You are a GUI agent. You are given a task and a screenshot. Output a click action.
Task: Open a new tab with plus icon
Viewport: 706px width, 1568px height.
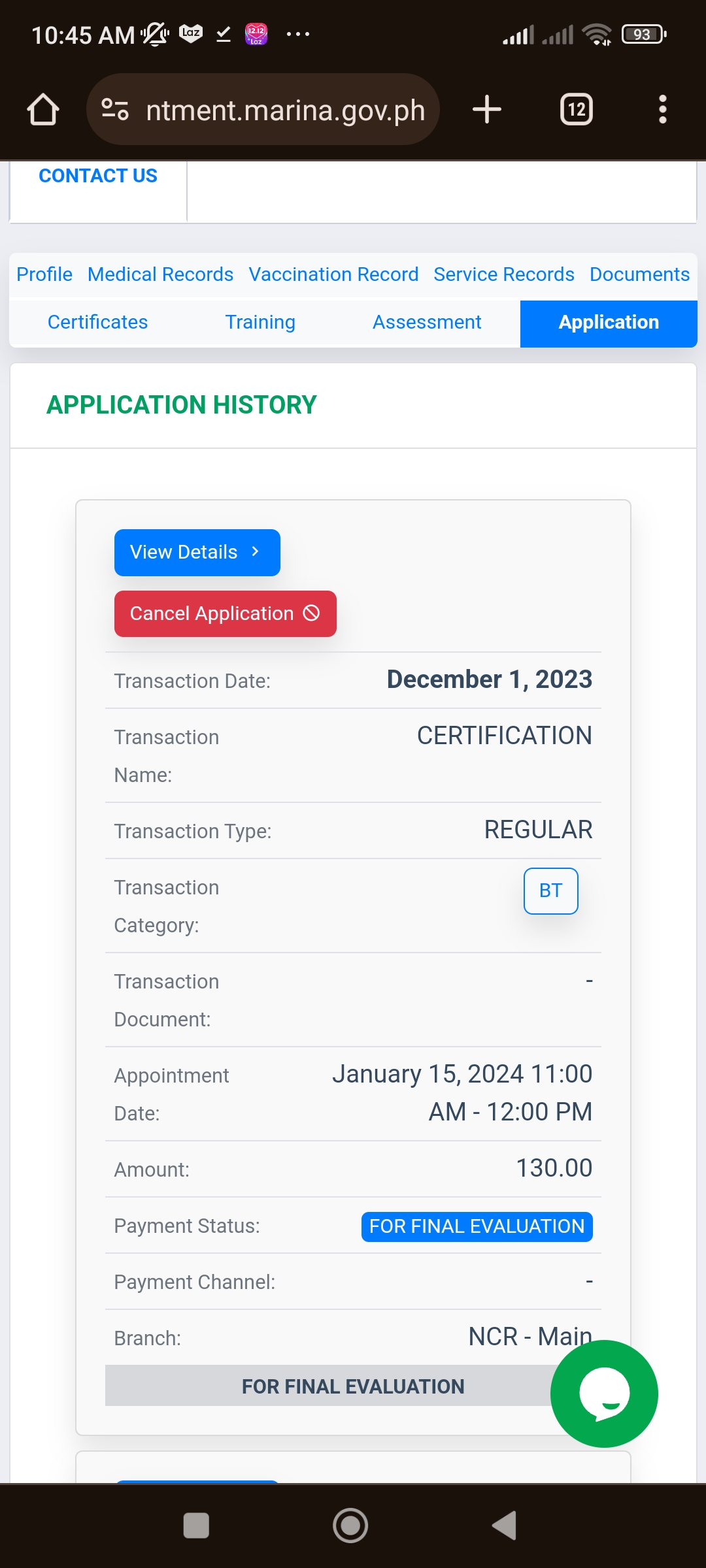tap(487, 109)
